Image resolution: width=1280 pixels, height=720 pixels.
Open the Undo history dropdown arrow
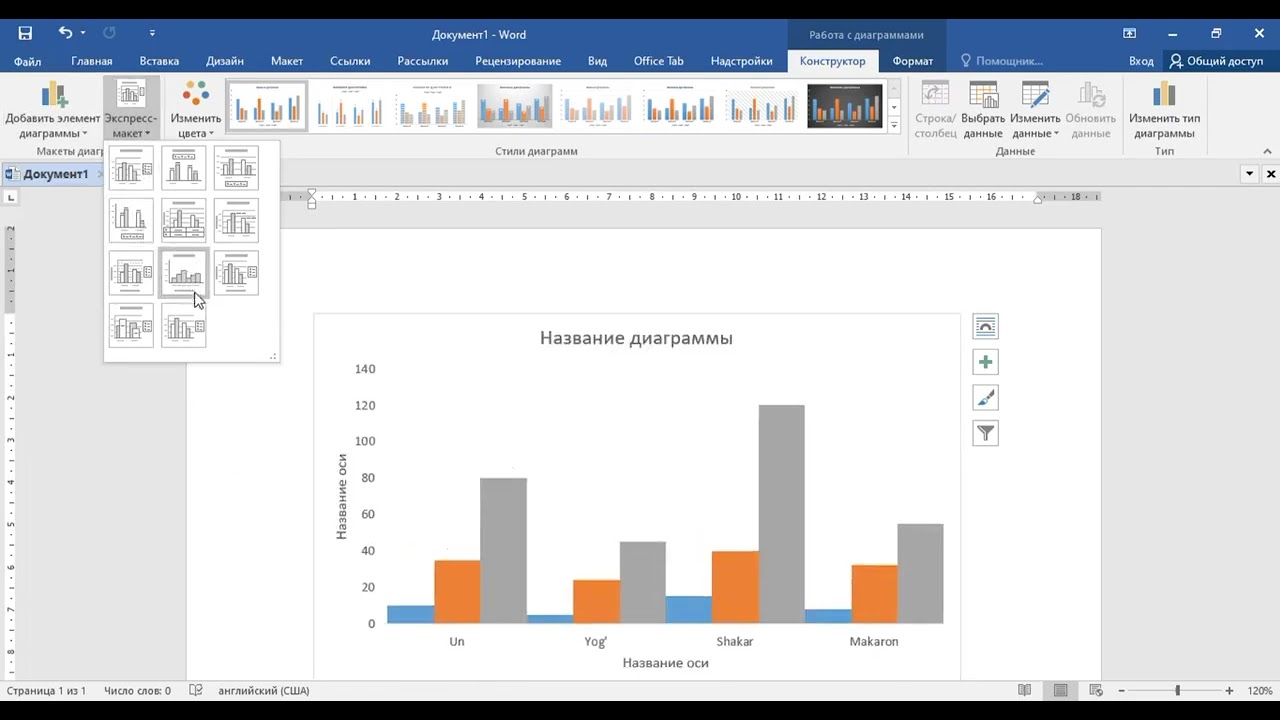click(83, 33)
